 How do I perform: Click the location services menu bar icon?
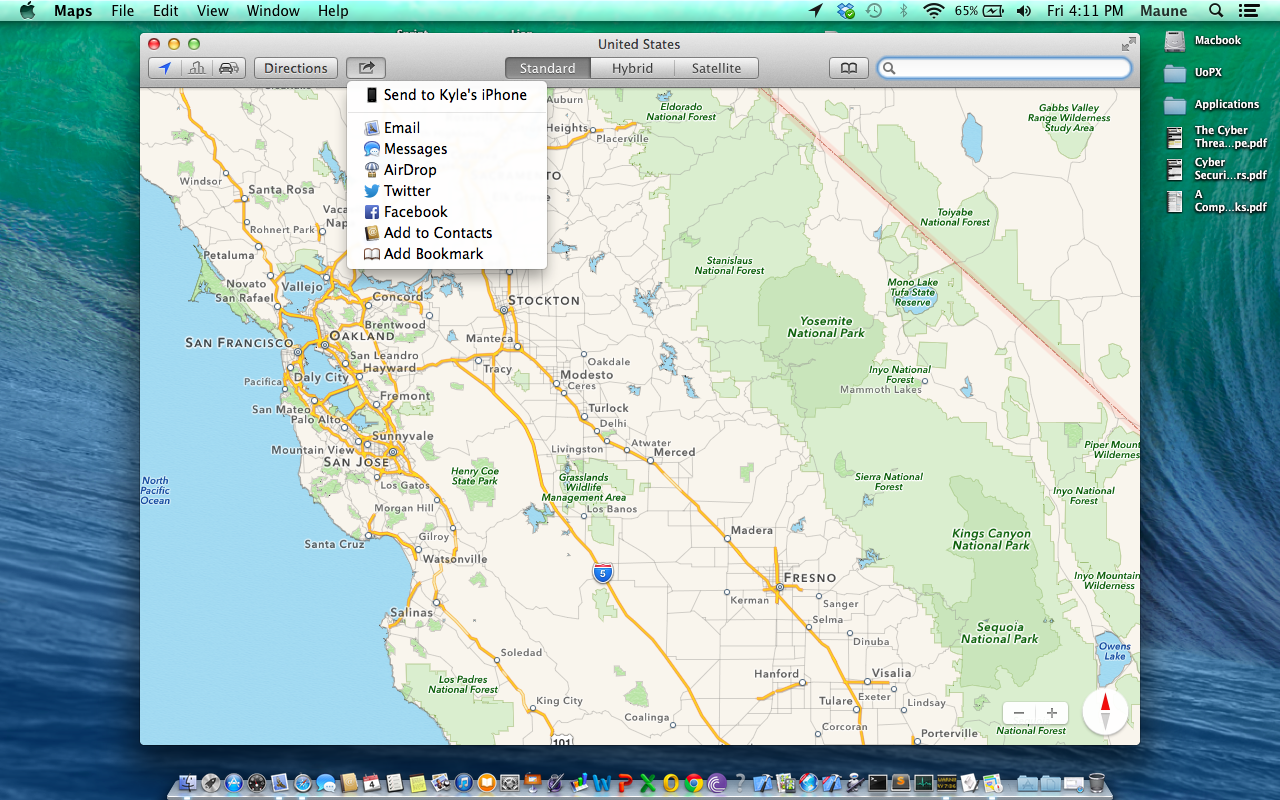[x=816, y=11]
